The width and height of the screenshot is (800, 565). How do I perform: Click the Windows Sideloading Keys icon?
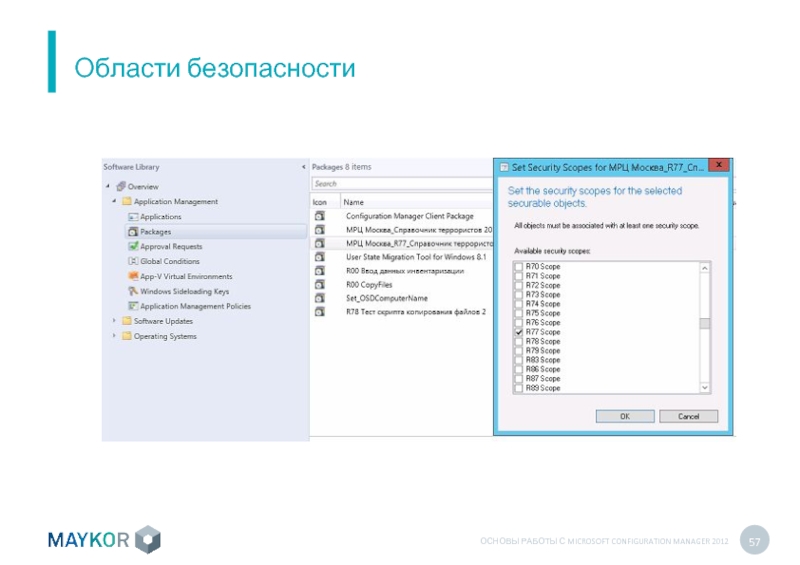[133, 291]
